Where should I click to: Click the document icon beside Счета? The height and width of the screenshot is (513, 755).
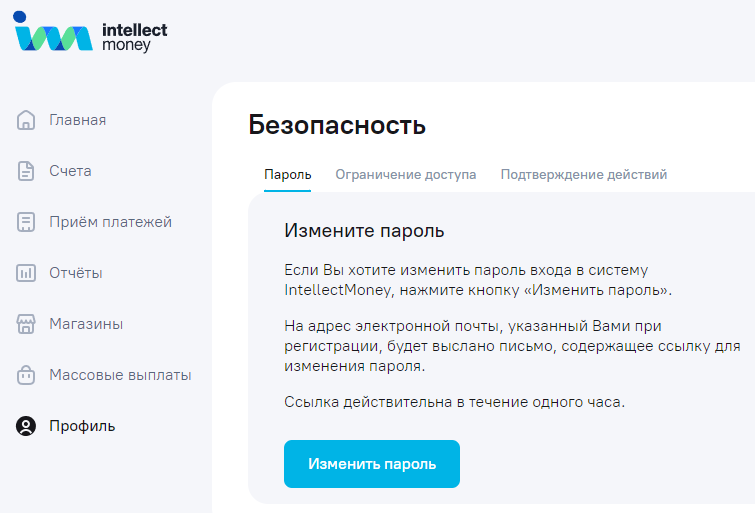[x=26, y=172]
